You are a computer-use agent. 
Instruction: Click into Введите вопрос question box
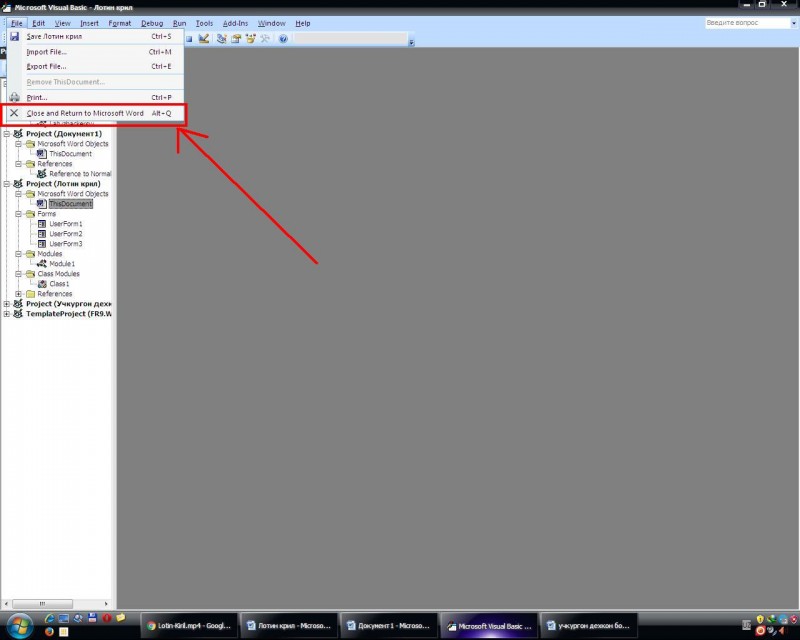coord(747,23)
